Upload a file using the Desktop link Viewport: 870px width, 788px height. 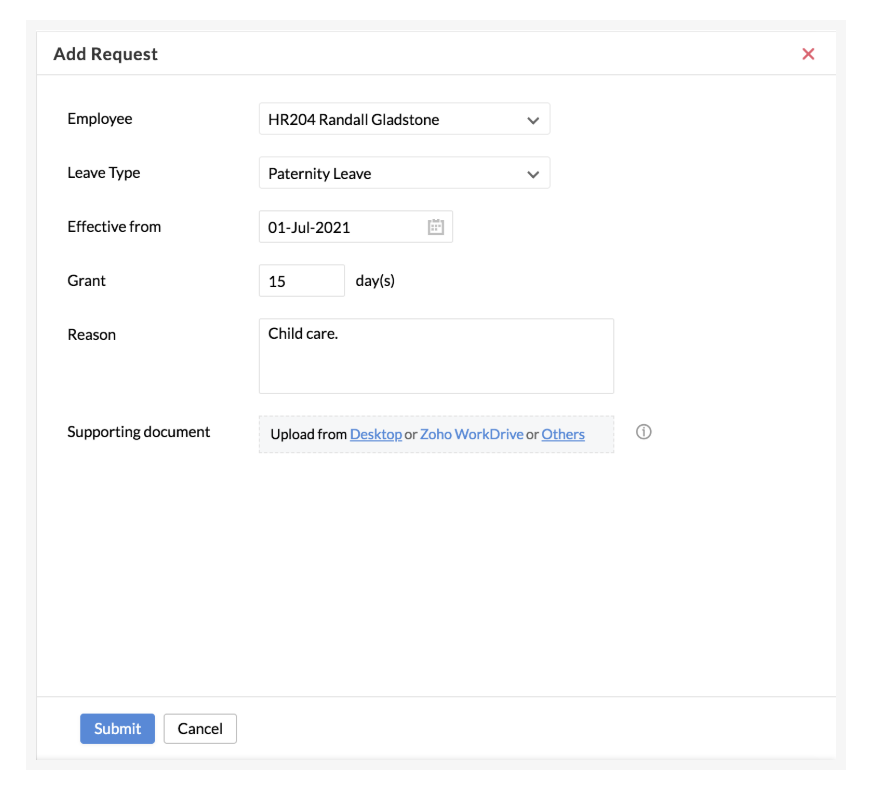pos(376,433)
